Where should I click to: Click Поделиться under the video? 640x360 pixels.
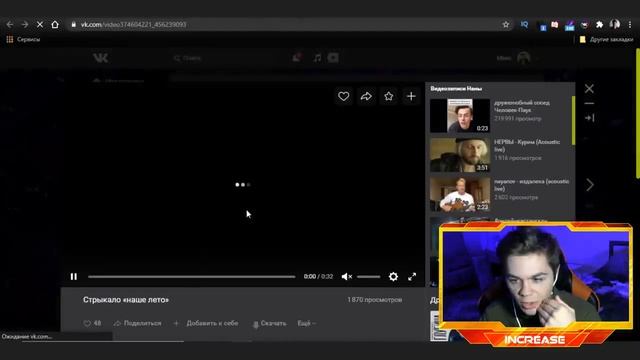point(138,323)
